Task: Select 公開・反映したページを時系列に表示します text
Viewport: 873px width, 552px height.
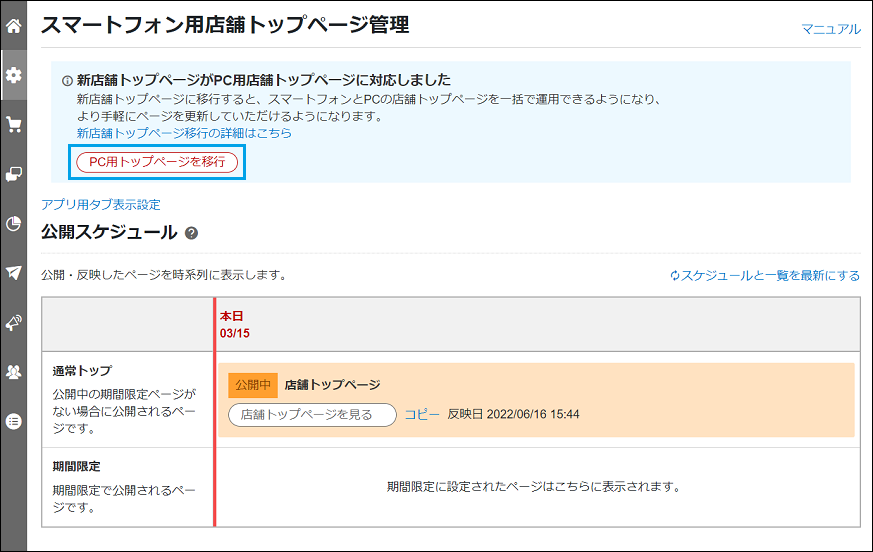Action: pyautogui.click(x=164, y=275)
